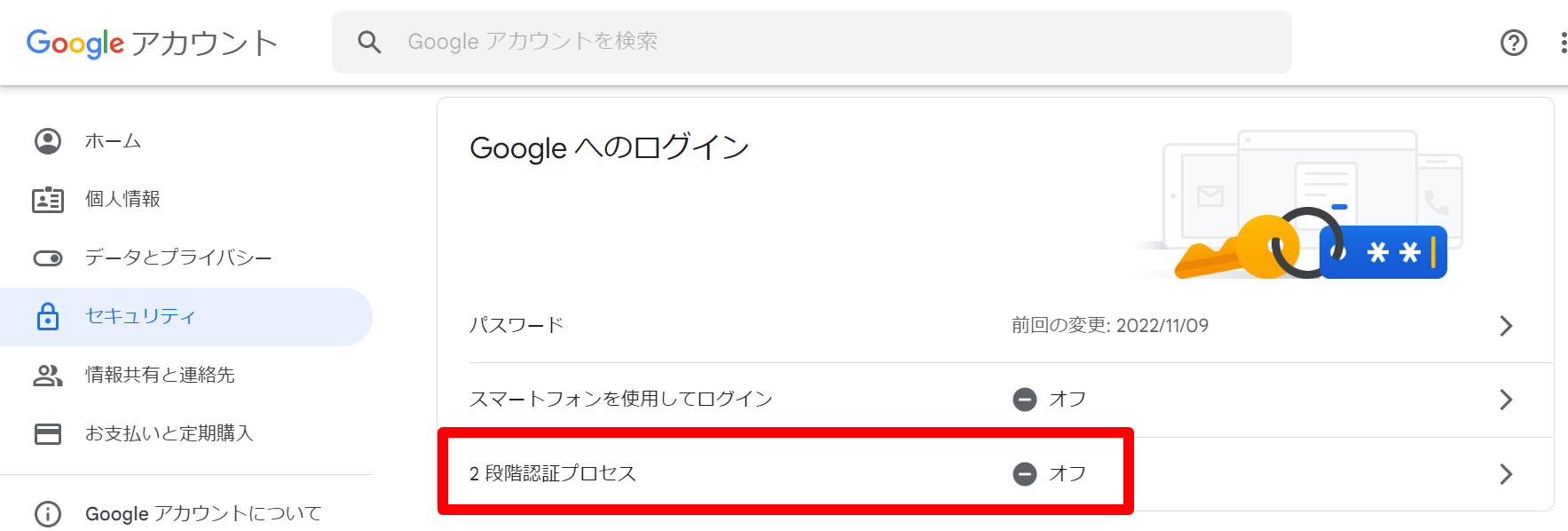Open the パスワード row chevron arrow
The image size is (1568, 531).
pos(1506,326)
